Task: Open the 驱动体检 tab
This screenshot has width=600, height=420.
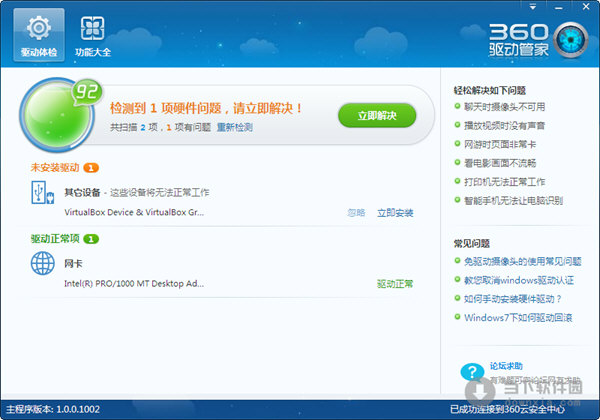Action: (39, 35)
